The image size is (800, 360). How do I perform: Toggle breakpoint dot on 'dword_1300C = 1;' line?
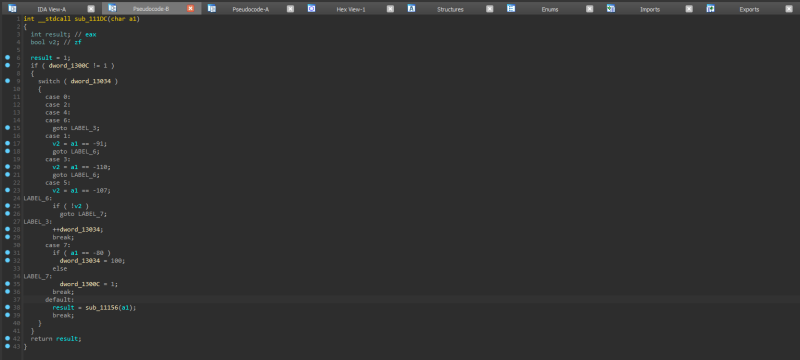click(7, 284)
